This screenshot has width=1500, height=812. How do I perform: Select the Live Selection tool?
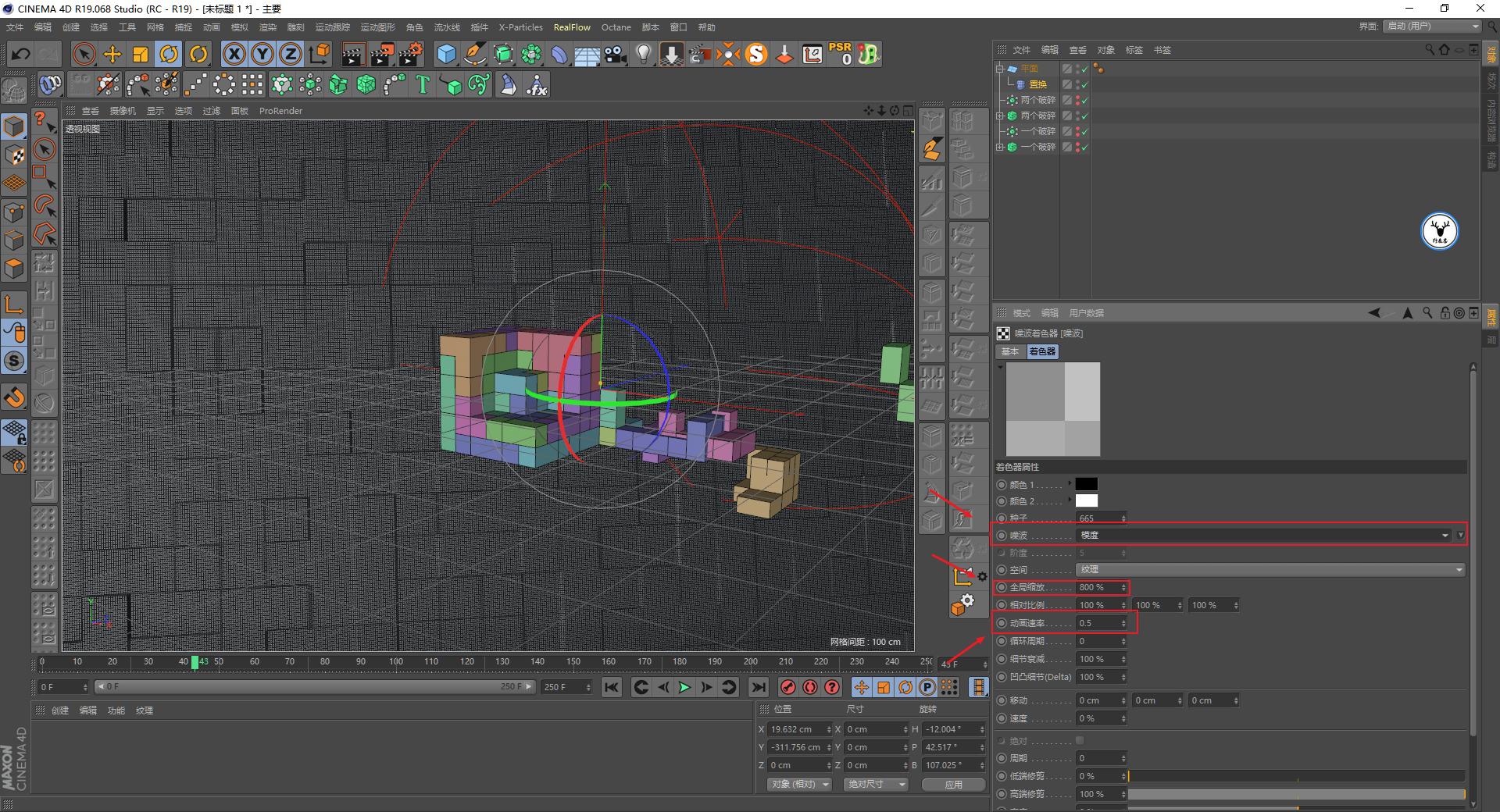83,54
